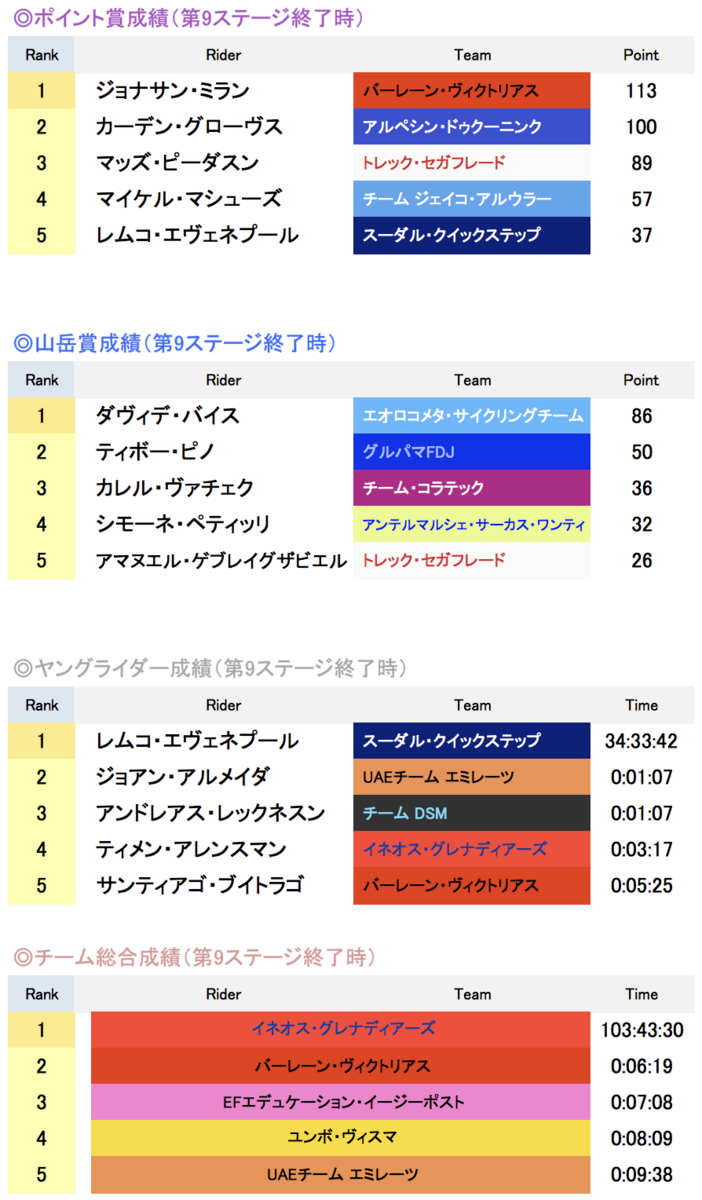Click team cell アルペシン・ドゥクーニンク
Viewport: 702px width, 1200px height.
[x=472, y=127]
